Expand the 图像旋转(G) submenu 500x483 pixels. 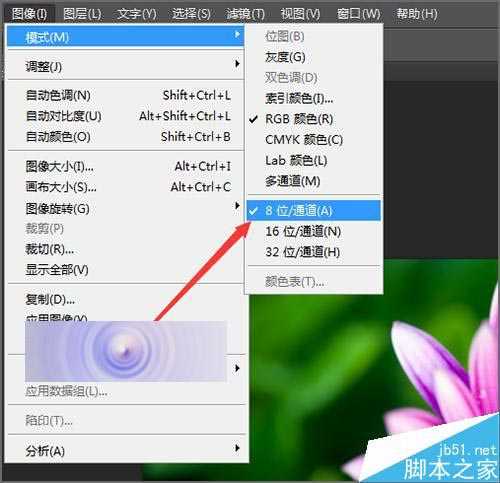pos(126,209)
